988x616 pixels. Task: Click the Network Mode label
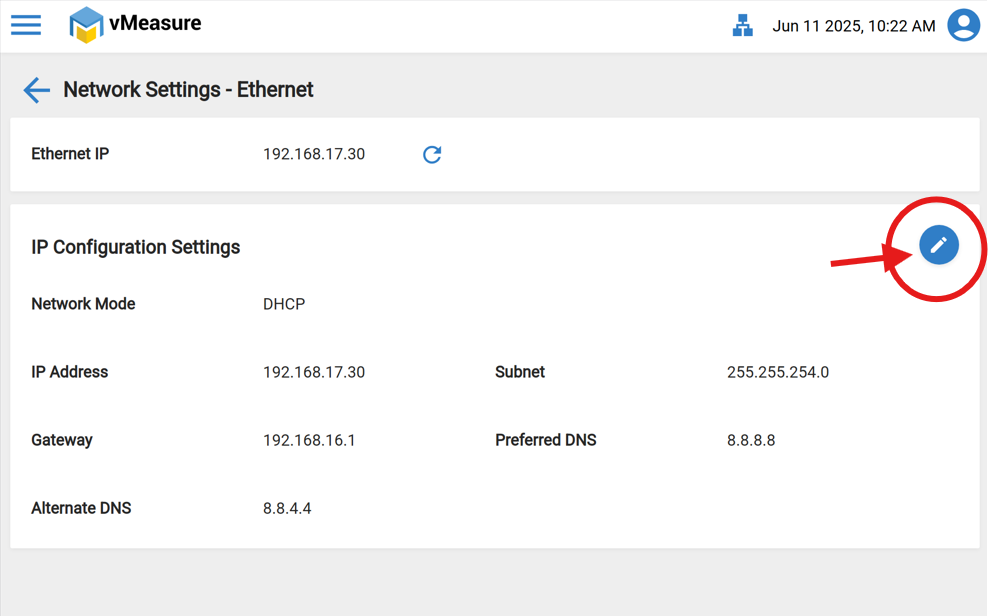[83, 304]
